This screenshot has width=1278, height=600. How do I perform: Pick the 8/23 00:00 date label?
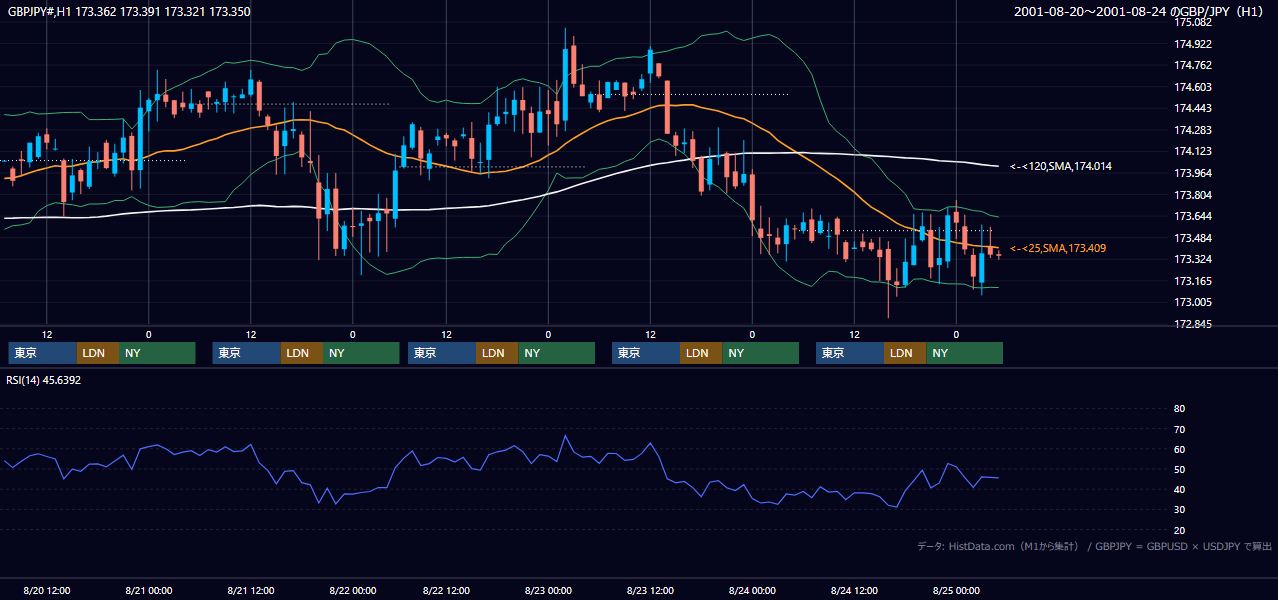point(548,591)
